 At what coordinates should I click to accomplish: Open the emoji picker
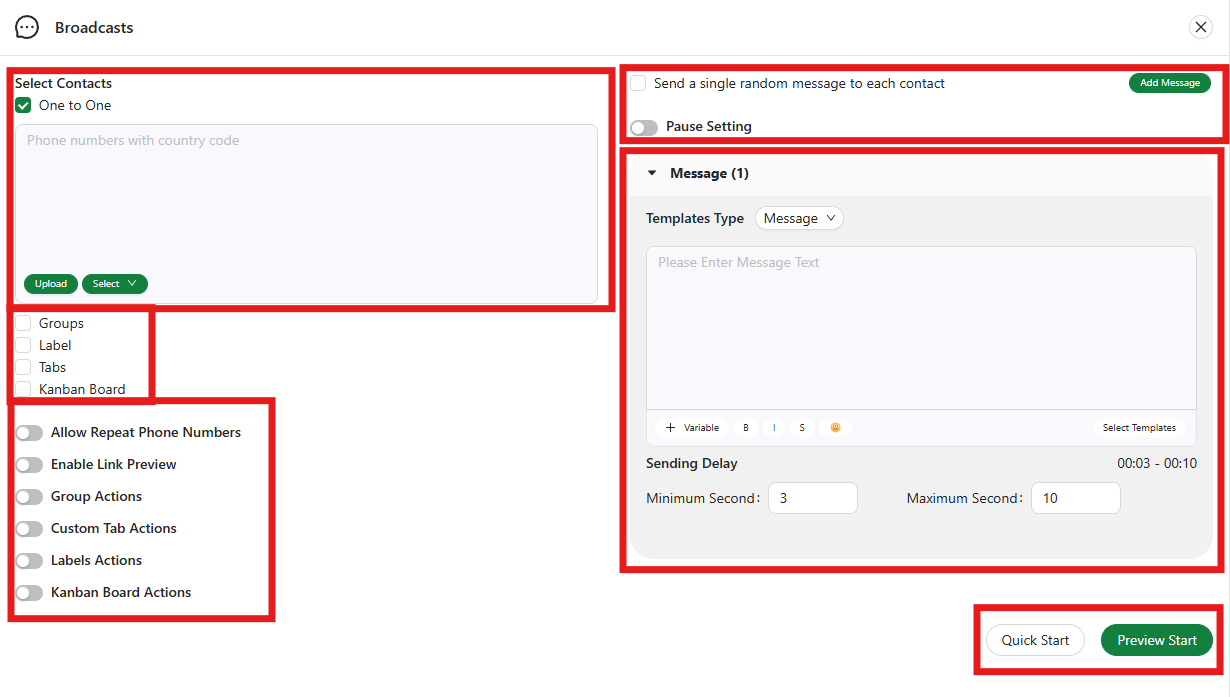[835, 428]
